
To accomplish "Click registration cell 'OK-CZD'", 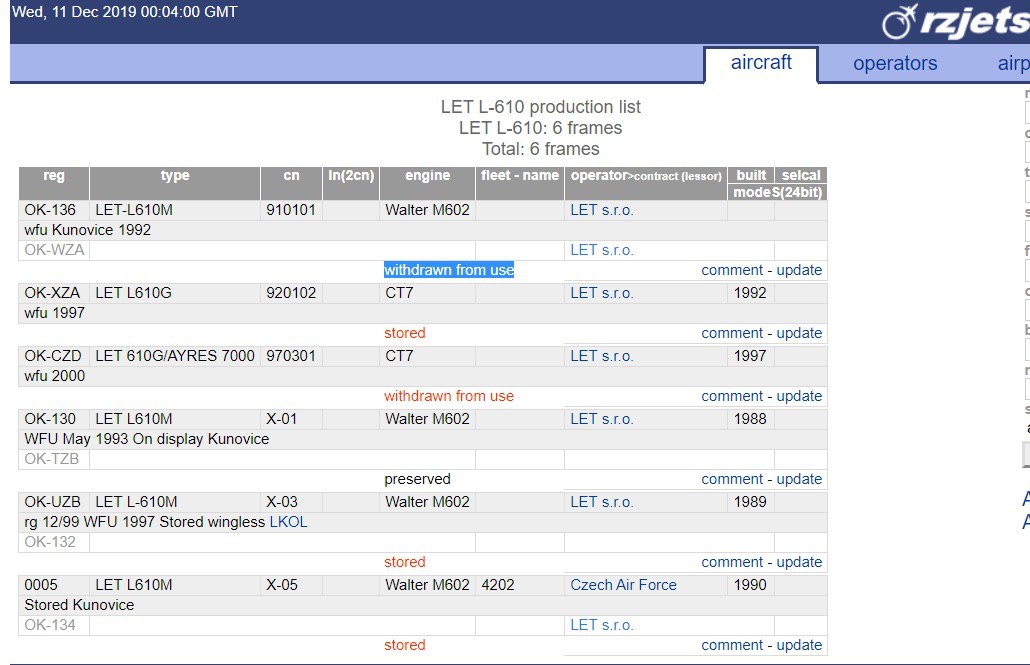I will [53, 356].
